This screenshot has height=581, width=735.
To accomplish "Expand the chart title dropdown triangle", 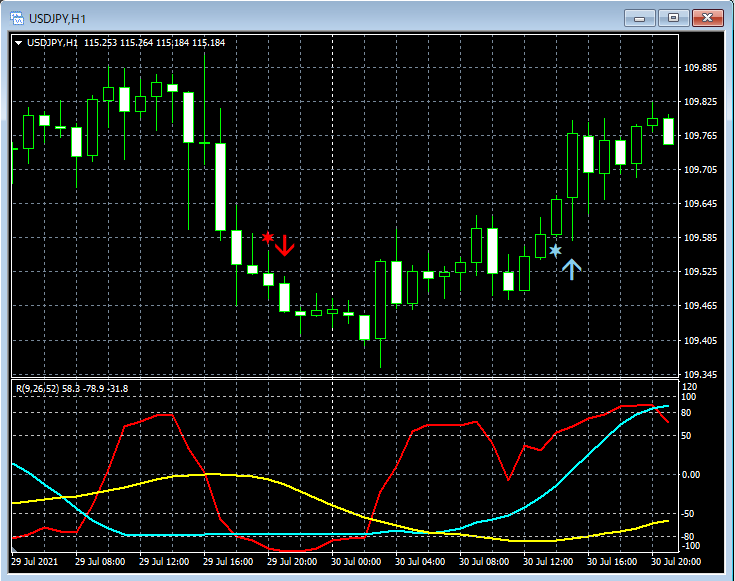I will [19, 43].
